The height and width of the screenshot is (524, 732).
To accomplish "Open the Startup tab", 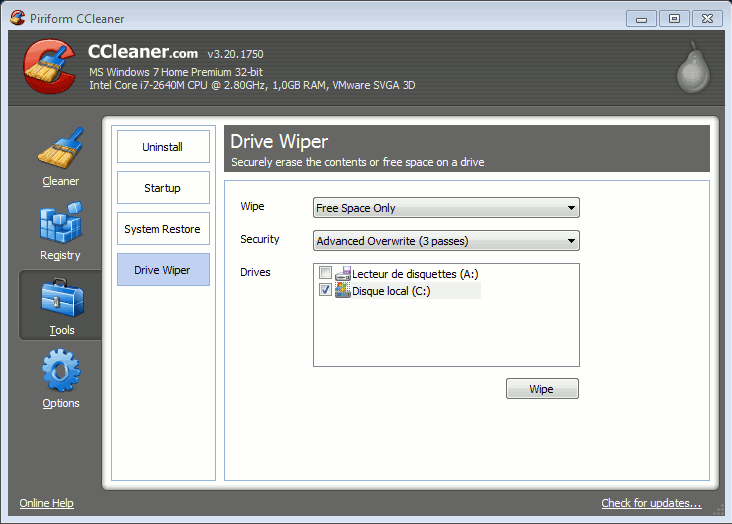I will pos(163,188).
